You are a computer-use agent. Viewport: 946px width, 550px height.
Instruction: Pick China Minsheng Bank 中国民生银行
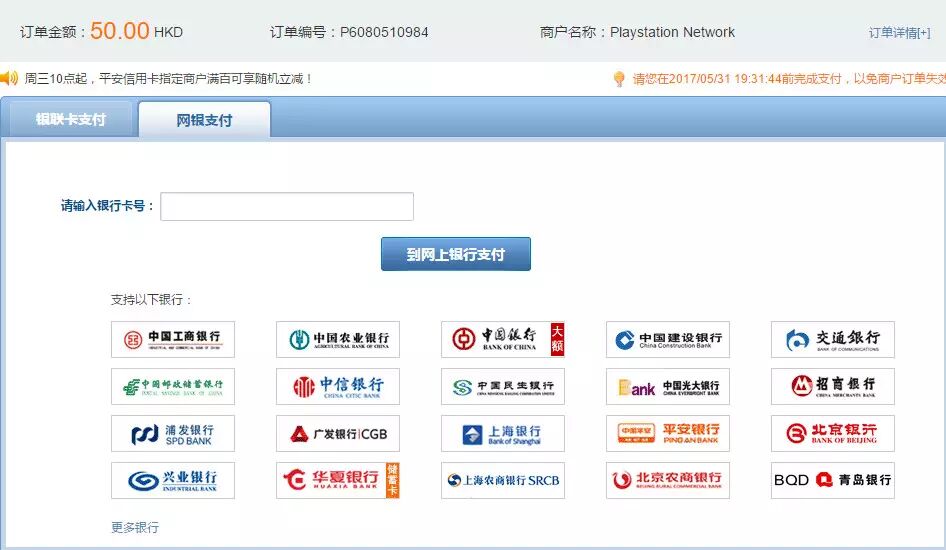(x=503, y=387)
